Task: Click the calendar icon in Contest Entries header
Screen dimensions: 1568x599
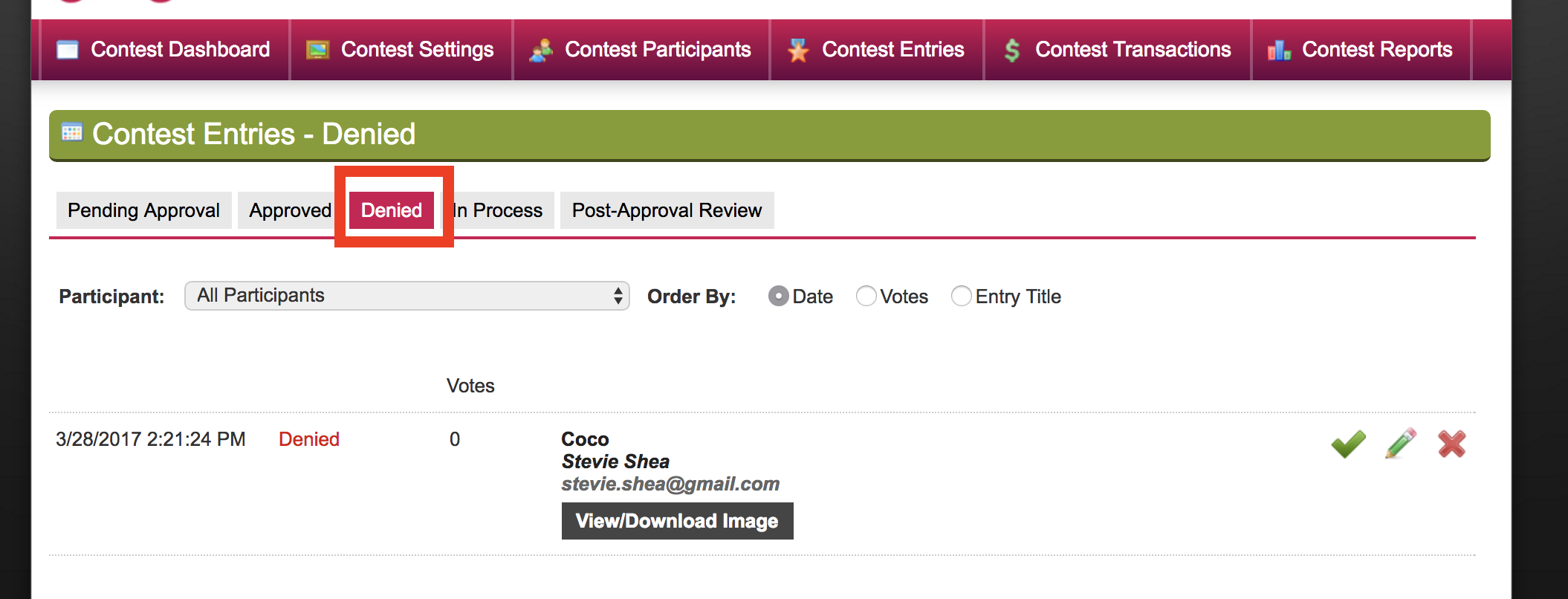Action: (x=72, y=132)
